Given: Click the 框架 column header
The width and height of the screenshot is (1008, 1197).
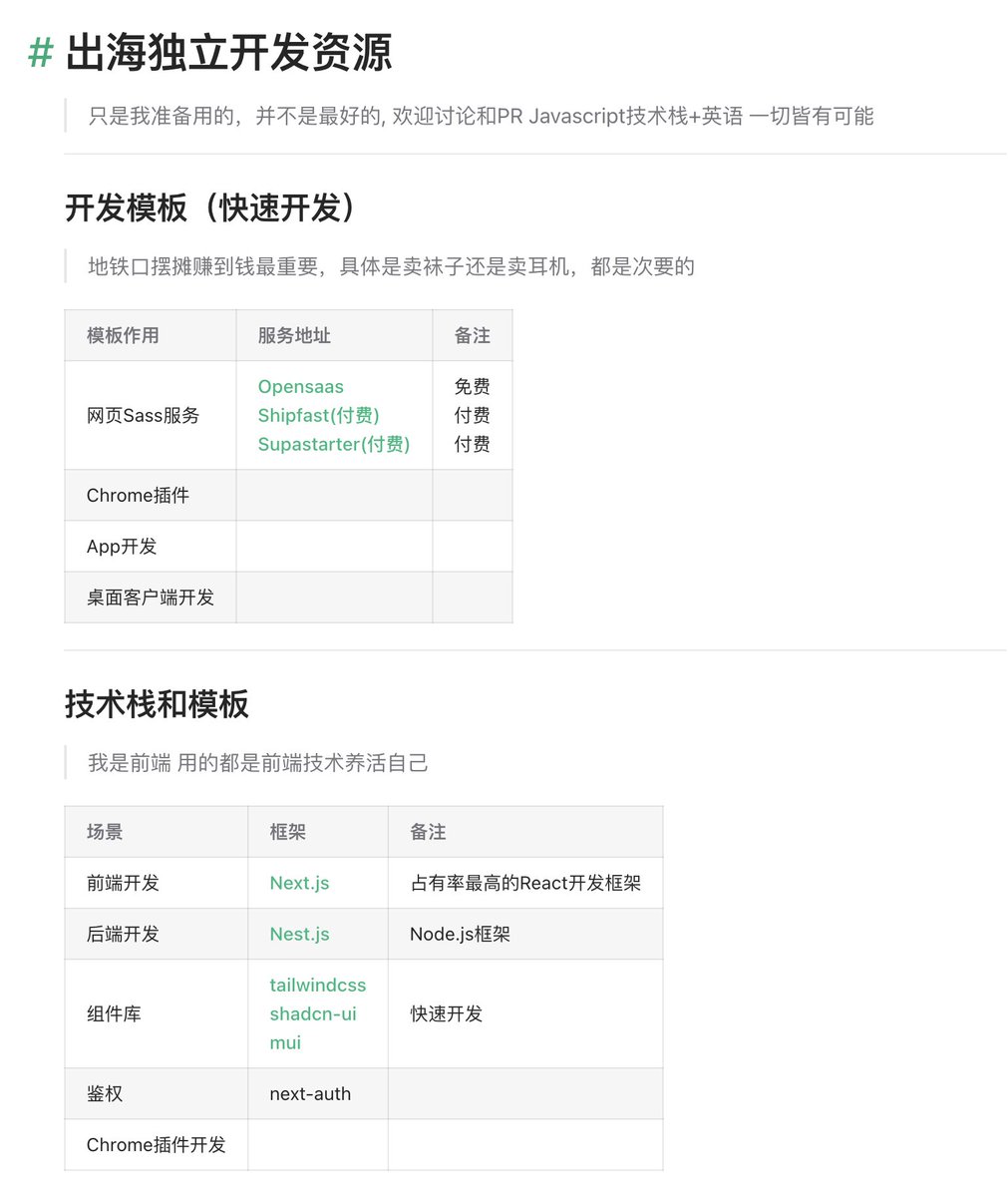Looking at the screenshot, I should 286,830.
